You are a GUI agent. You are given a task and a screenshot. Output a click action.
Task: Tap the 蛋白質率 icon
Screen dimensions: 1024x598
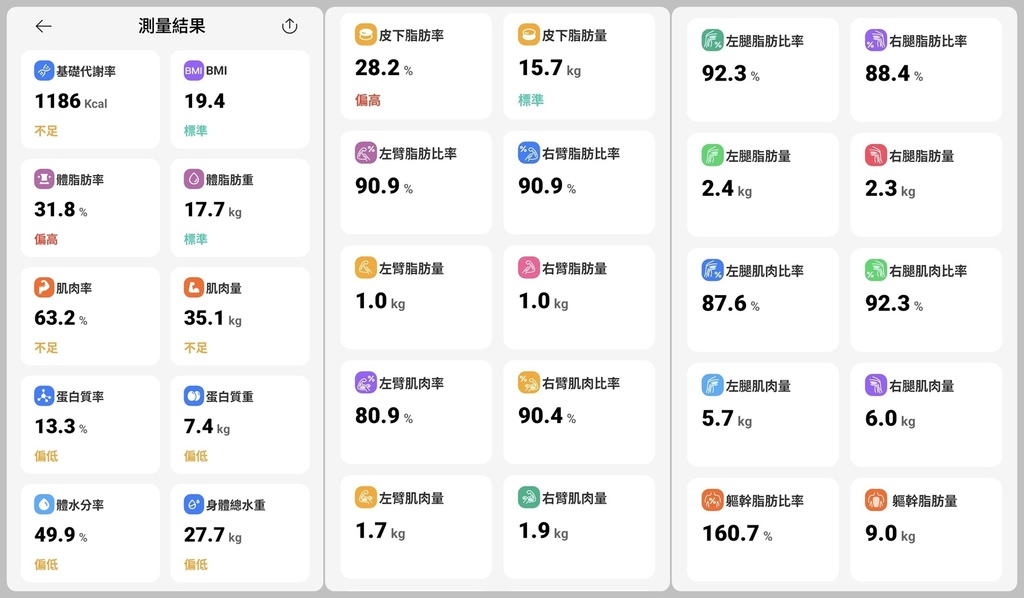(44, 396)
